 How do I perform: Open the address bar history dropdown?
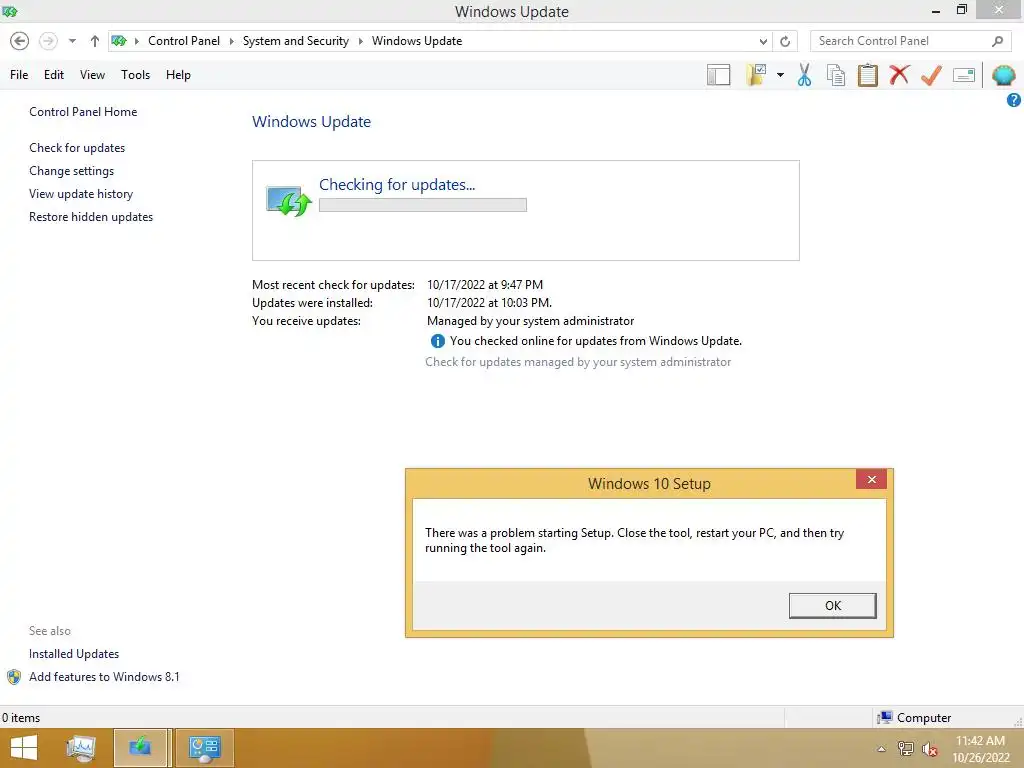763,41
